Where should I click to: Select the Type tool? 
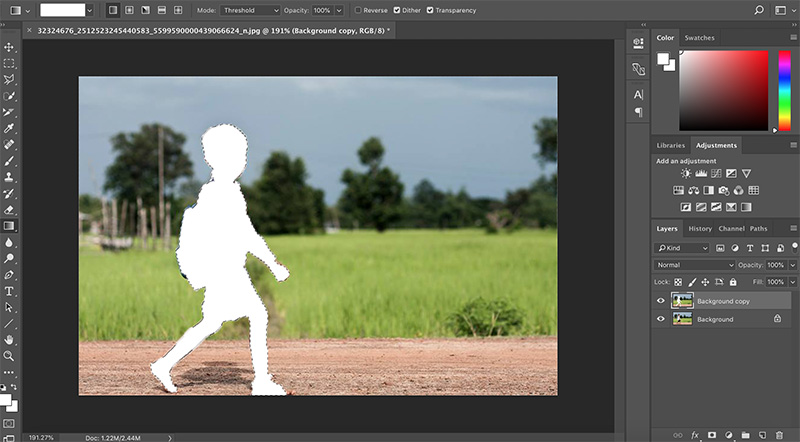[9, 291]
